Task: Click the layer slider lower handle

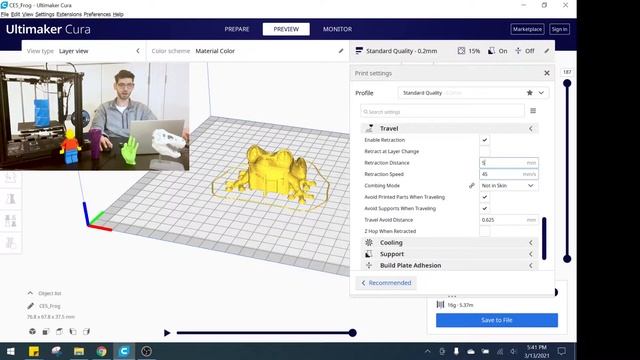Action: point(567,258)
